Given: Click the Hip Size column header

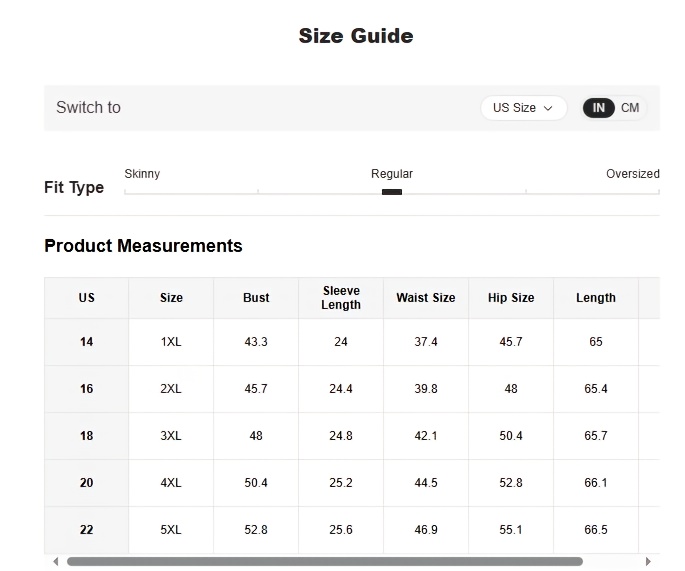Looking at the screenshot, I should (x=511, y=298).
